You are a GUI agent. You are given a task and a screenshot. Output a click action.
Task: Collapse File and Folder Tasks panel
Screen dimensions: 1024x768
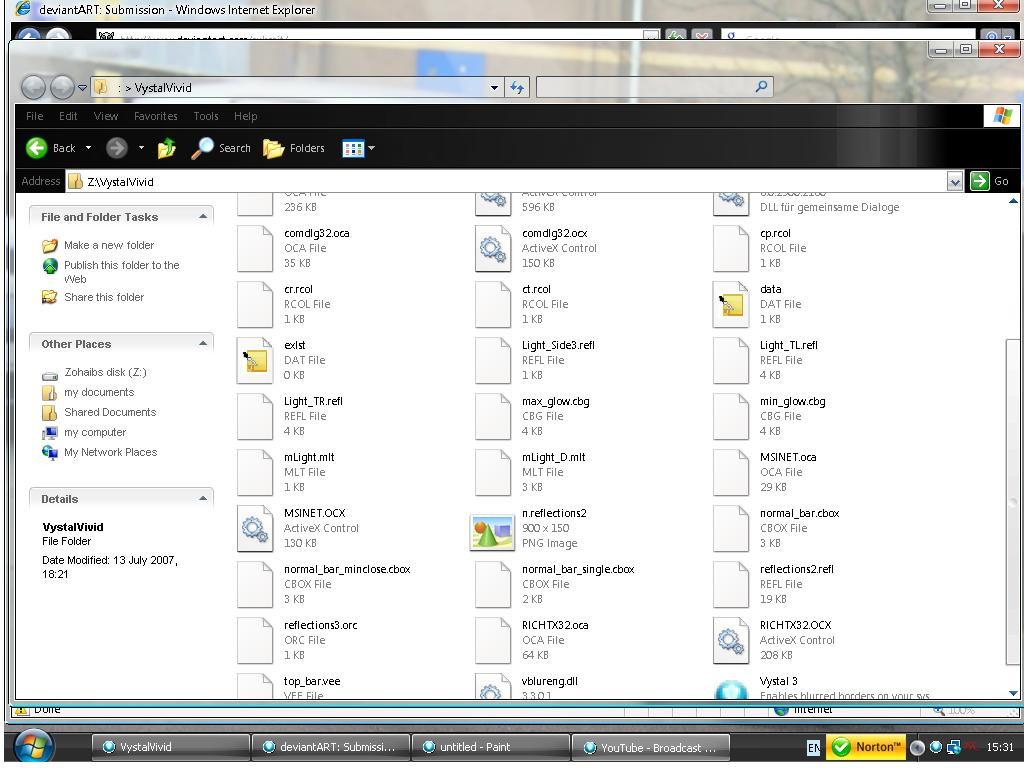click(202, 216)
